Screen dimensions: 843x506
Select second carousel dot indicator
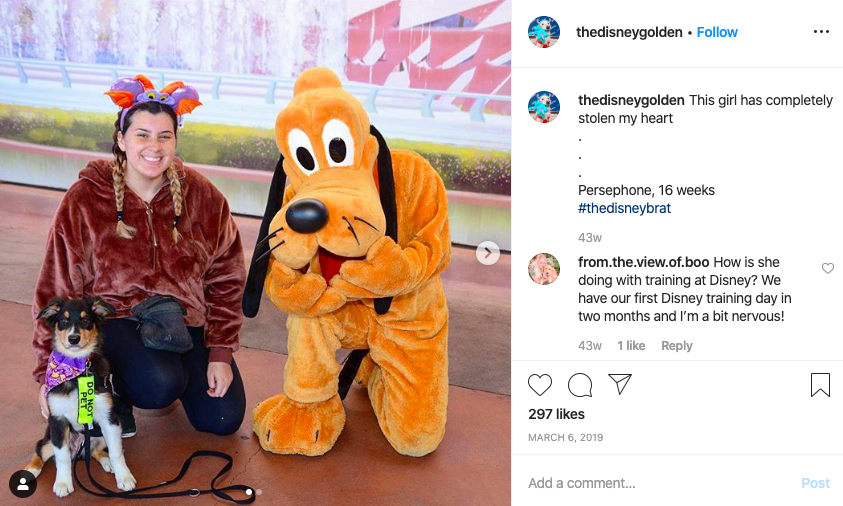coord(259,491)
